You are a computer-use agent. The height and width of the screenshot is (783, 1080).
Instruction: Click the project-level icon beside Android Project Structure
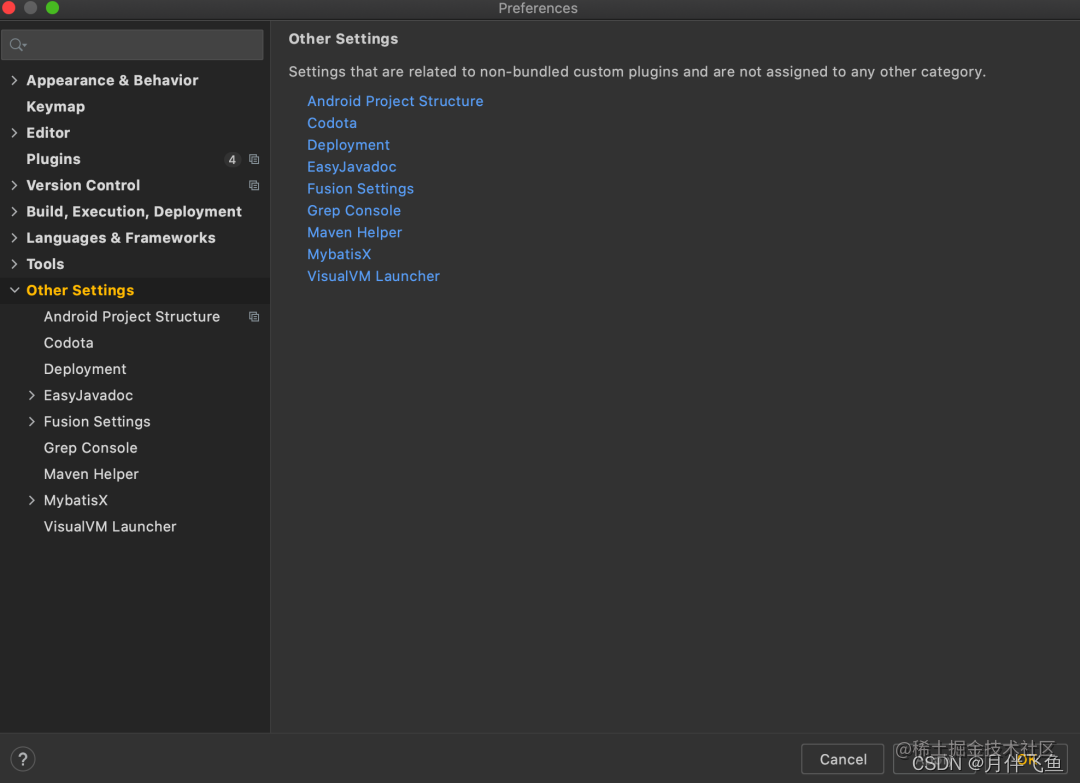point(254,317)
